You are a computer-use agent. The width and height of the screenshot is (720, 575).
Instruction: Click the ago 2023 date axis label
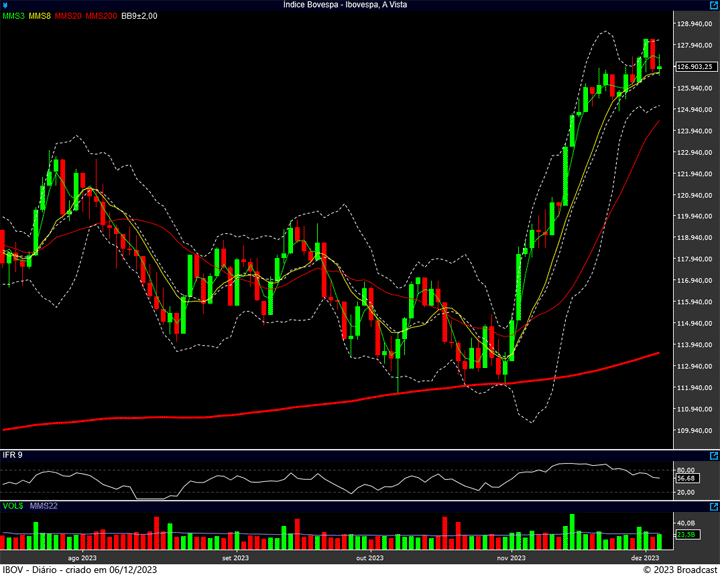(81, 557)
